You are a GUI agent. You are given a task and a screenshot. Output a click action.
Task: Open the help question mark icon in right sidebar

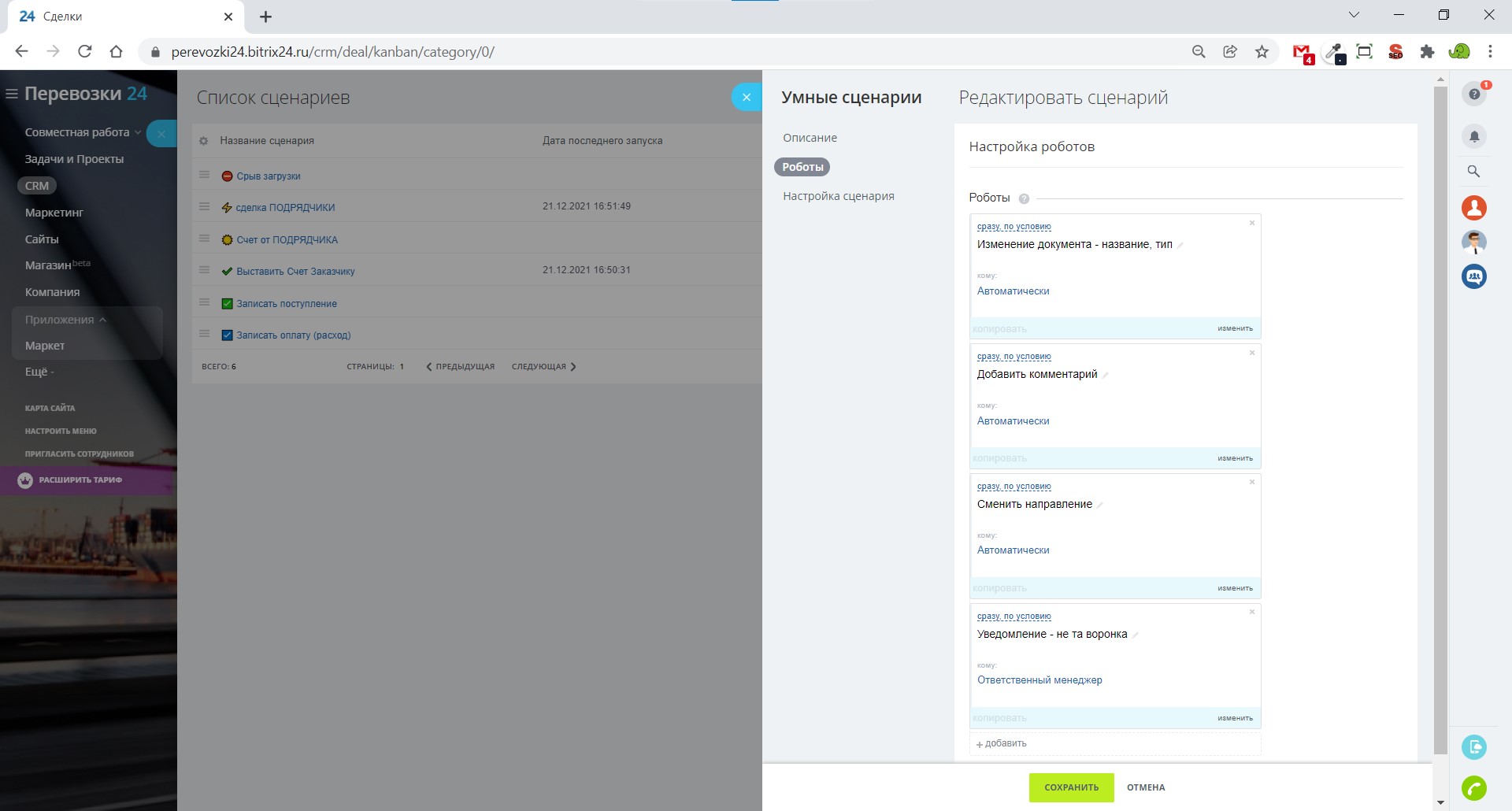click(x=1474, y=94)
